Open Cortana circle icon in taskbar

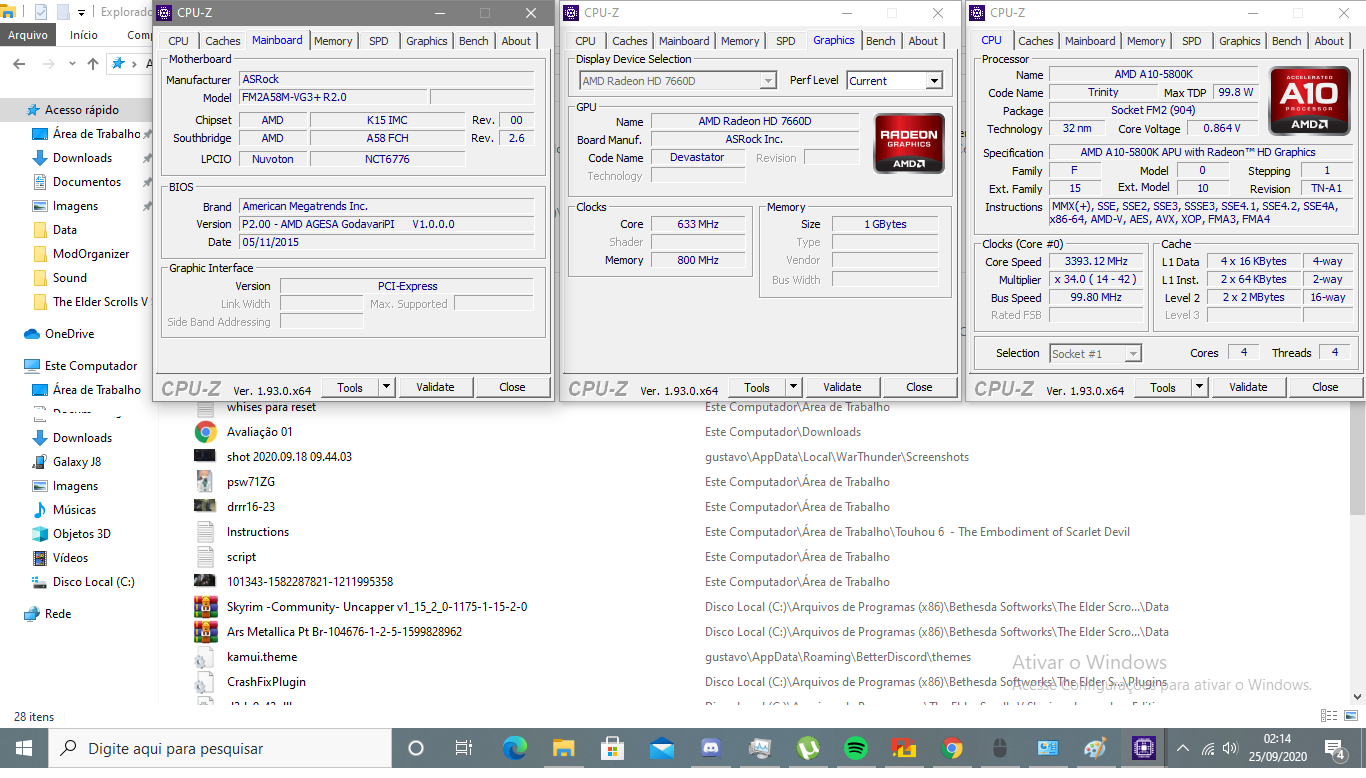[x=416, y=748]
